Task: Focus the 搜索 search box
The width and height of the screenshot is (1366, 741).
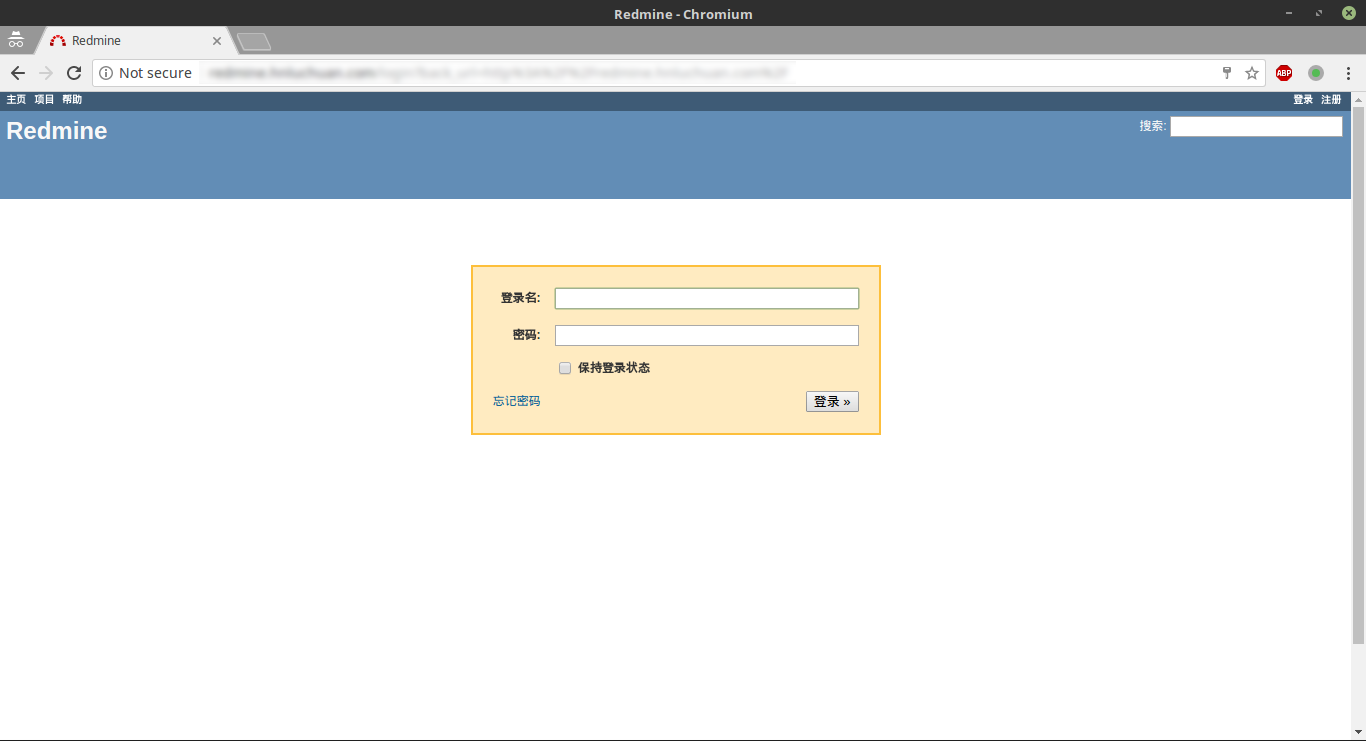Action: tap(1256, 127)
